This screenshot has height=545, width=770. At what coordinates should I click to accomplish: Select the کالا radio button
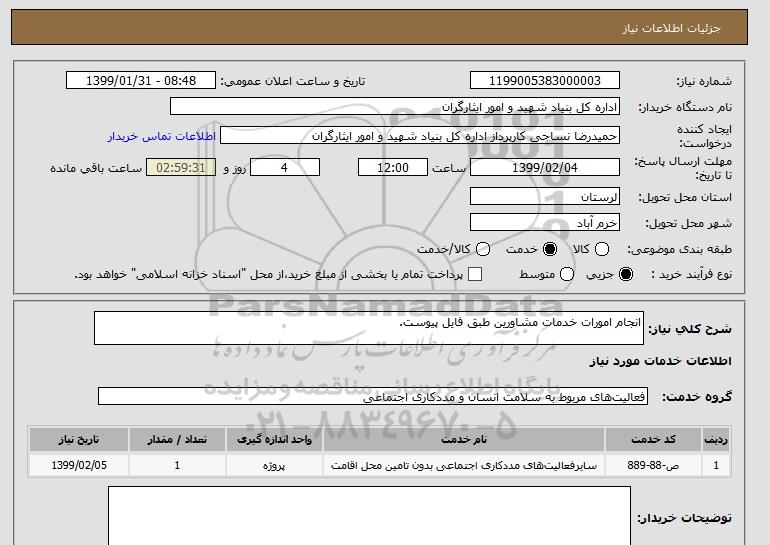click(602, 249)
